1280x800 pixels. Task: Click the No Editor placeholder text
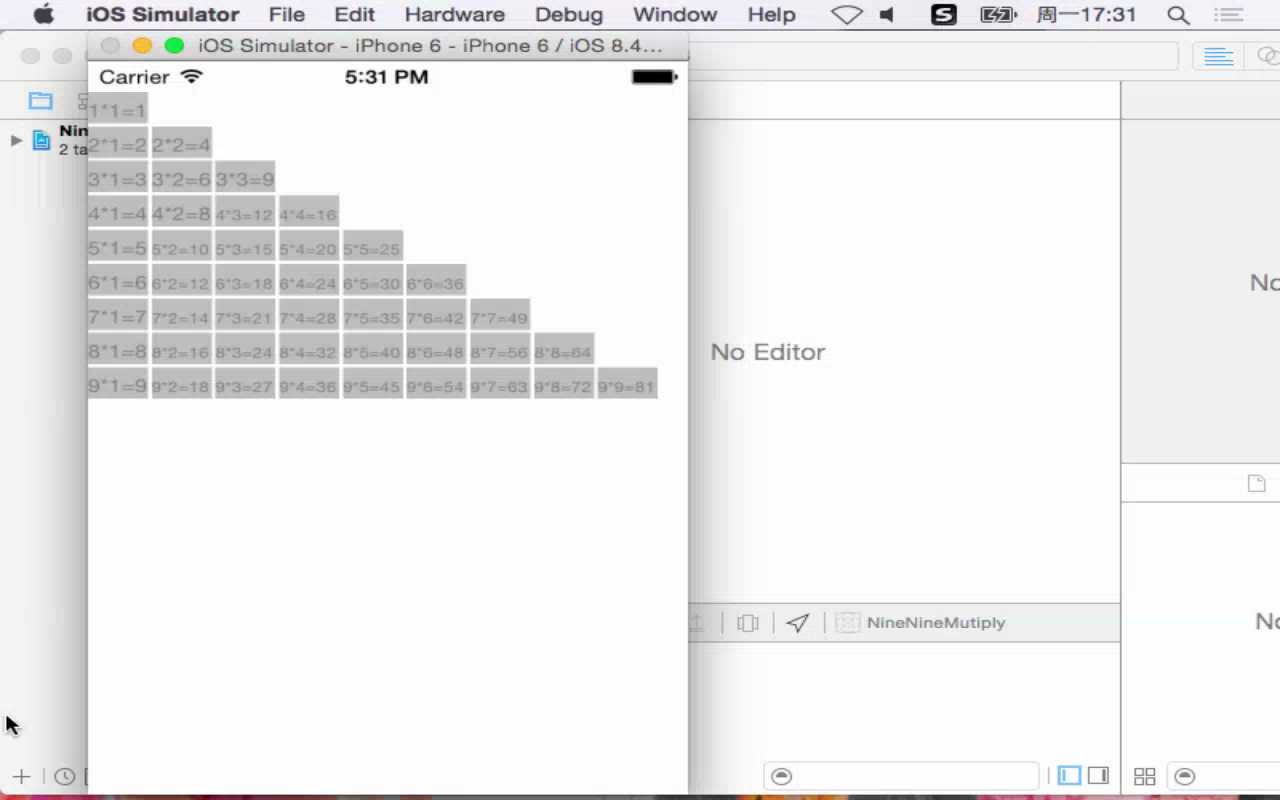(768, 352)
